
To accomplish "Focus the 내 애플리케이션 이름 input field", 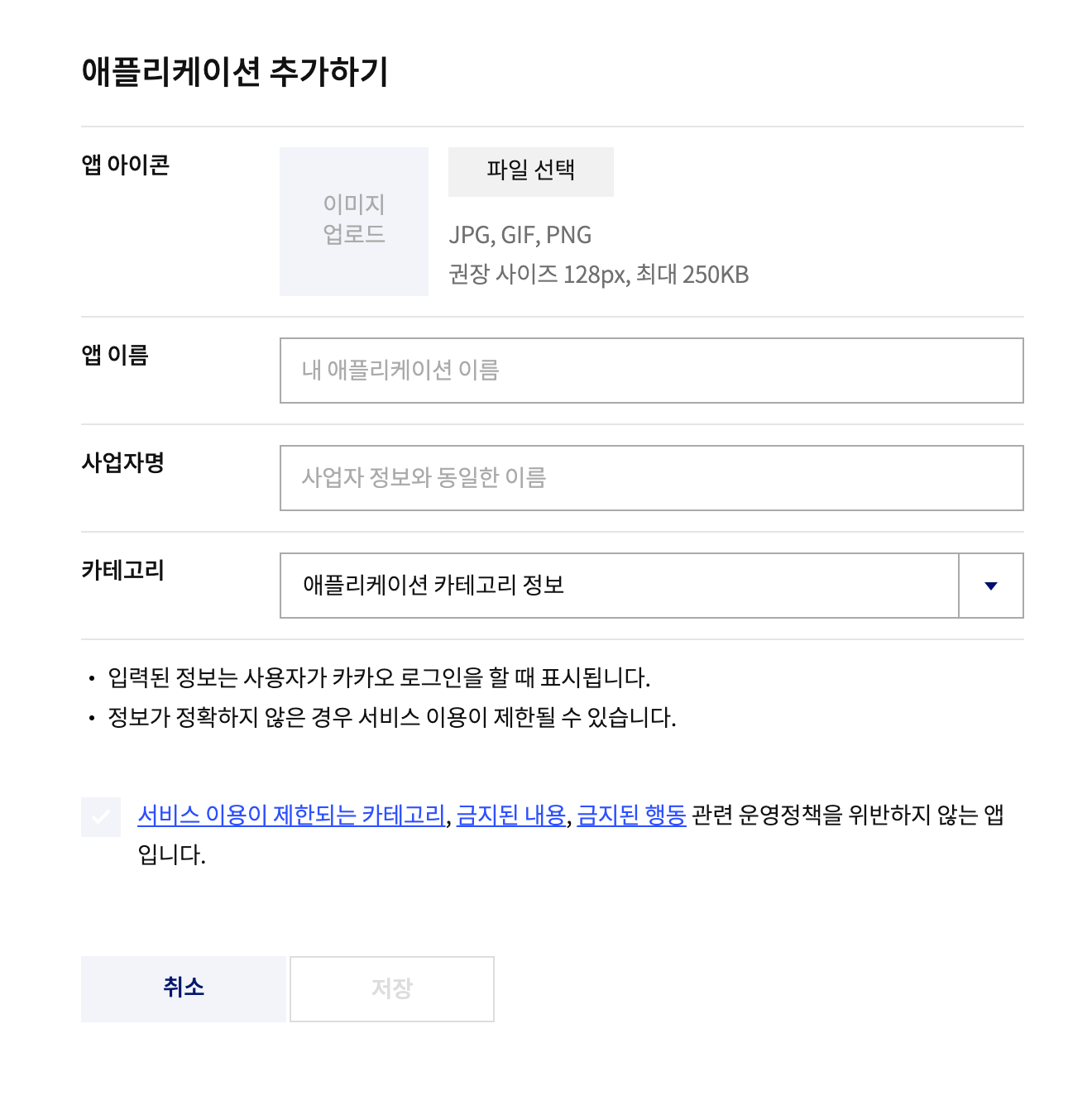I will point(652,371).
